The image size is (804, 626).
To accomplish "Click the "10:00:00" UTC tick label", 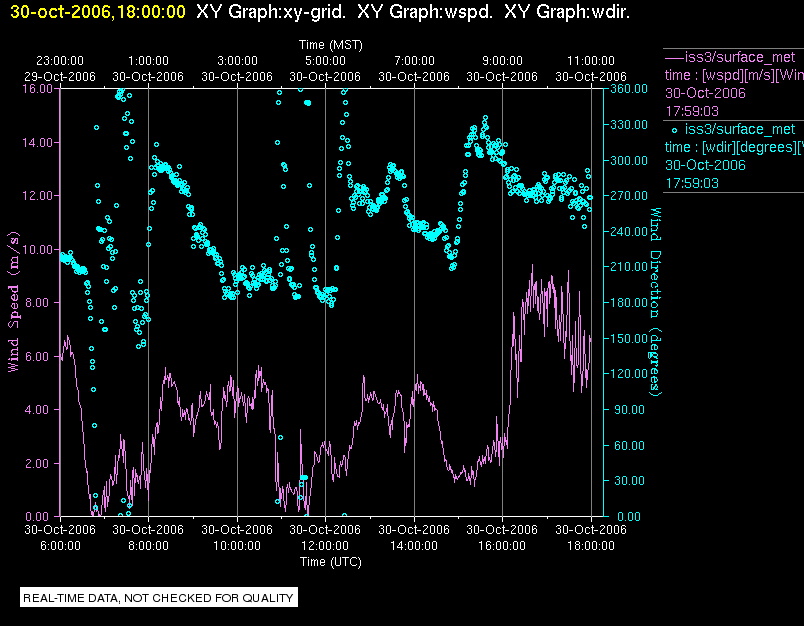I will coord(237,546).
